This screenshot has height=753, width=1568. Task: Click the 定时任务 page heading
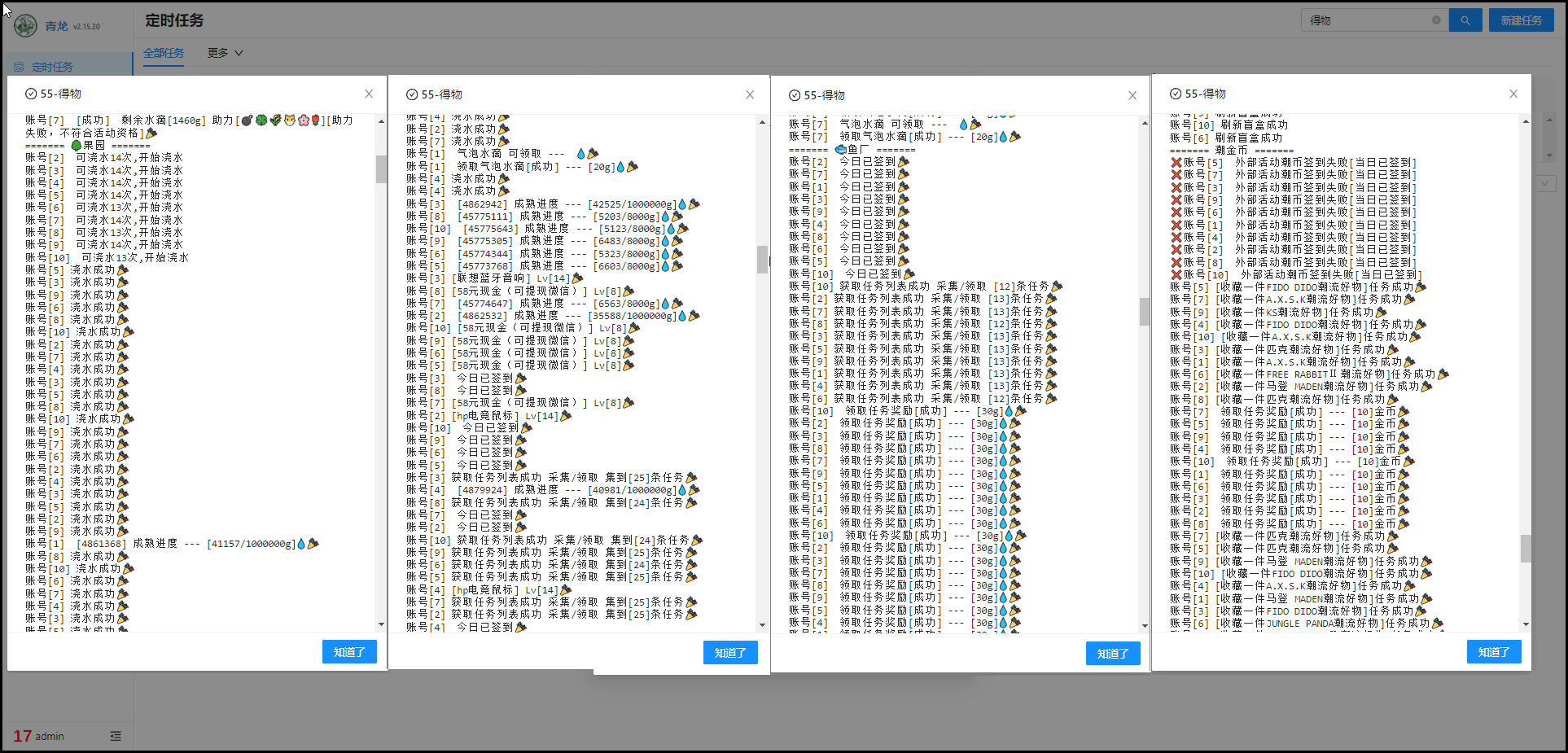174,20
